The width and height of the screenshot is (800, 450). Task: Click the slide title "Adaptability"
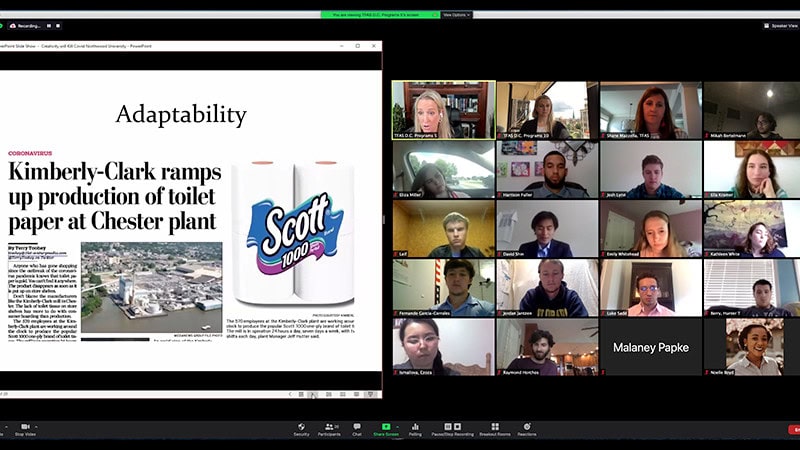(x=181, y=114)
